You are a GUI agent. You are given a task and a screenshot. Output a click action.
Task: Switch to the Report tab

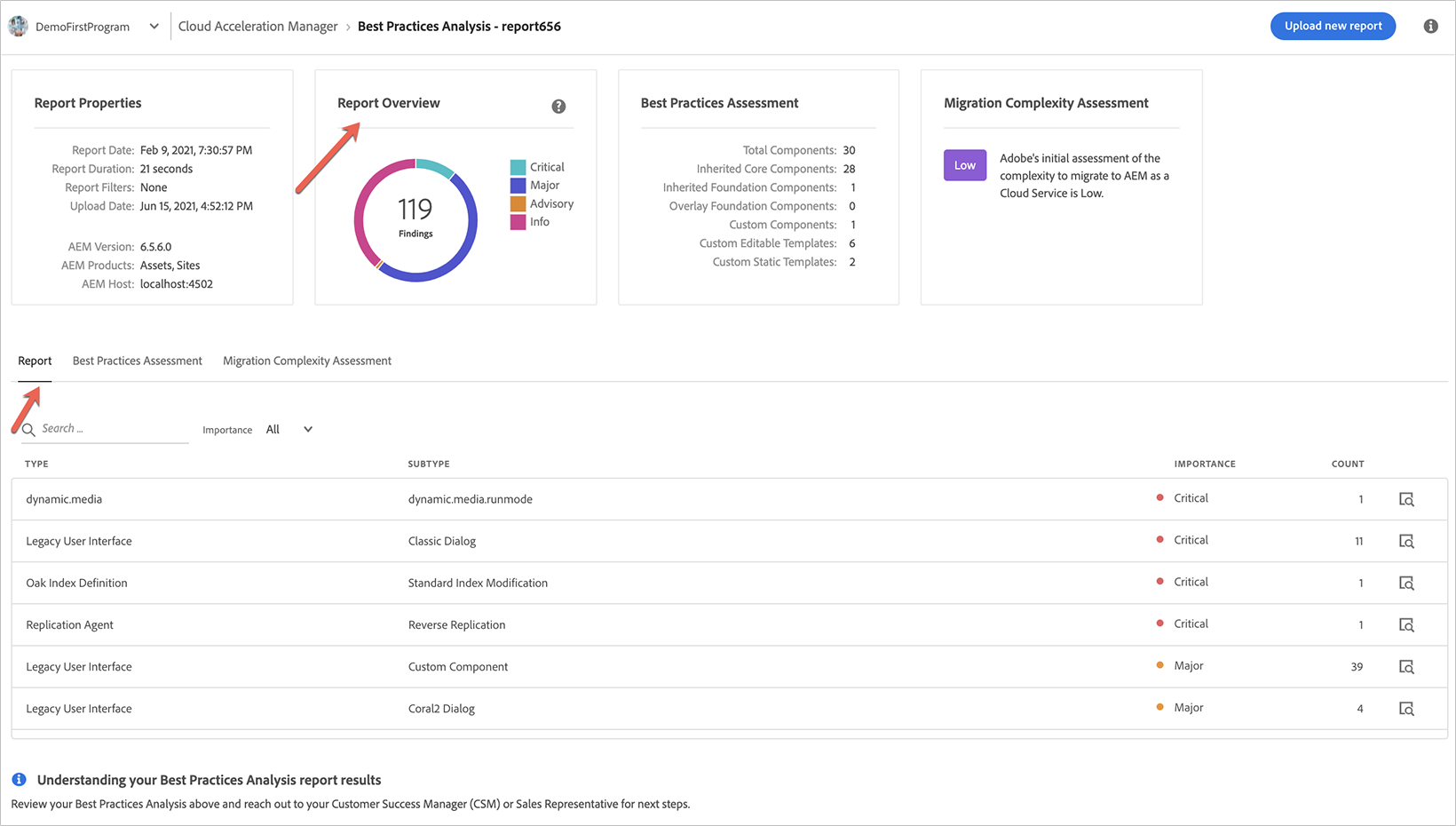click(x=35, y=361)
